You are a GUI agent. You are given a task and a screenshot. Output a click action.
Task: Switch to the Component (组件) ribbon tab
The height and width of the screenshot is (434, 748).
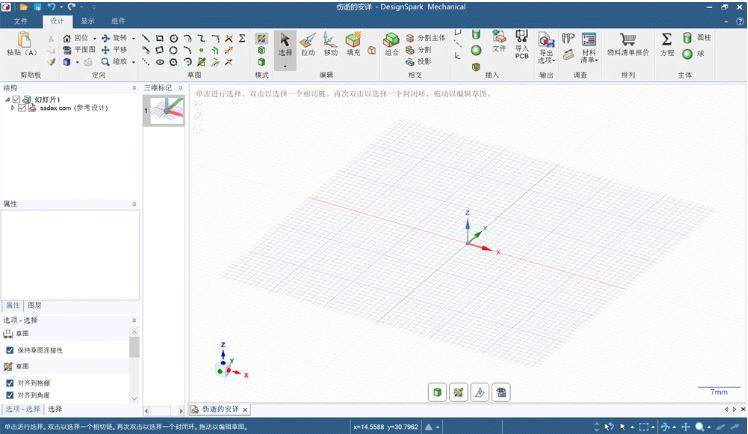click(x=118, y=21)
